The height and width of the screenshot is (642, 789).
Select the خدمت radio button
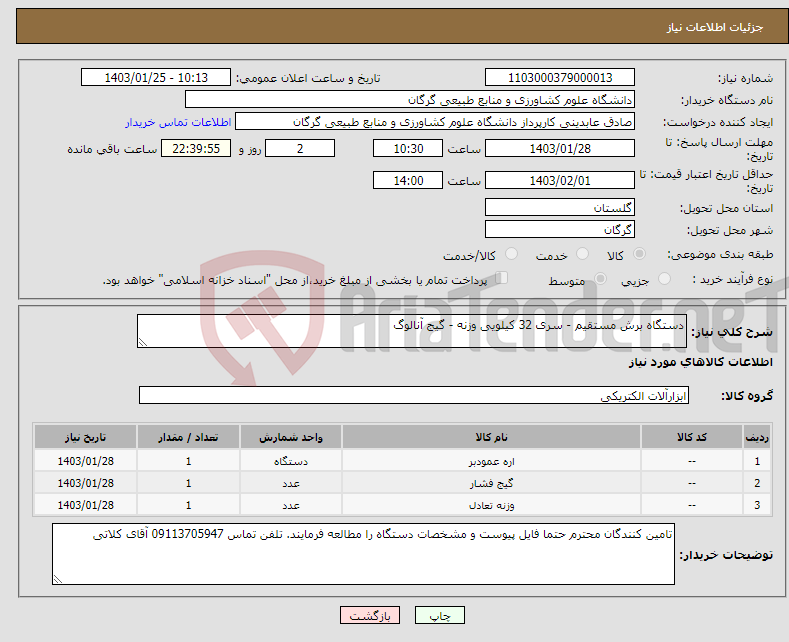(582, 254)
